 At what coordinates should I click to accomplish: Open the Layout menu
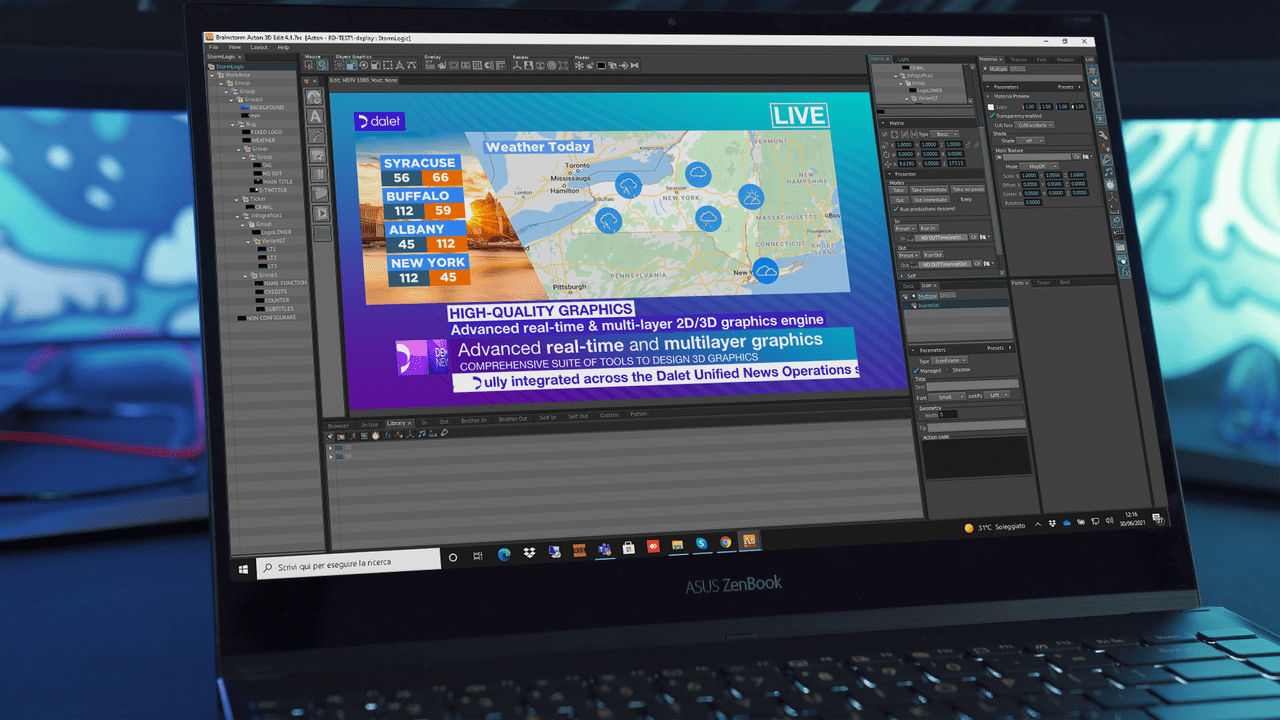(x=259, y=47)
